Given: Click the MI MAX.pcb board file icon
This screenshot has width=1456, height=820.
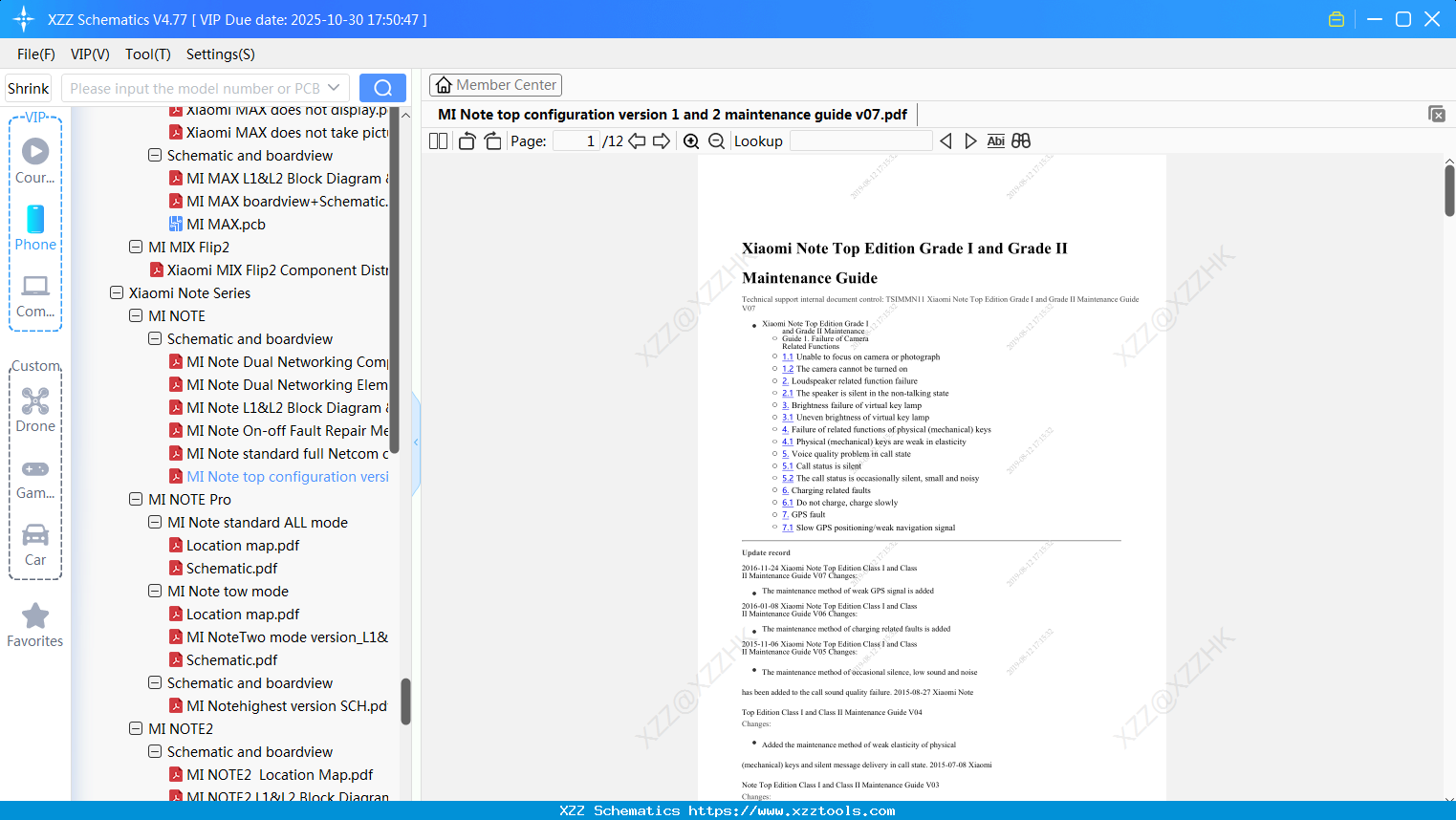Looking at the screenshot, I should tap(176, 224).
